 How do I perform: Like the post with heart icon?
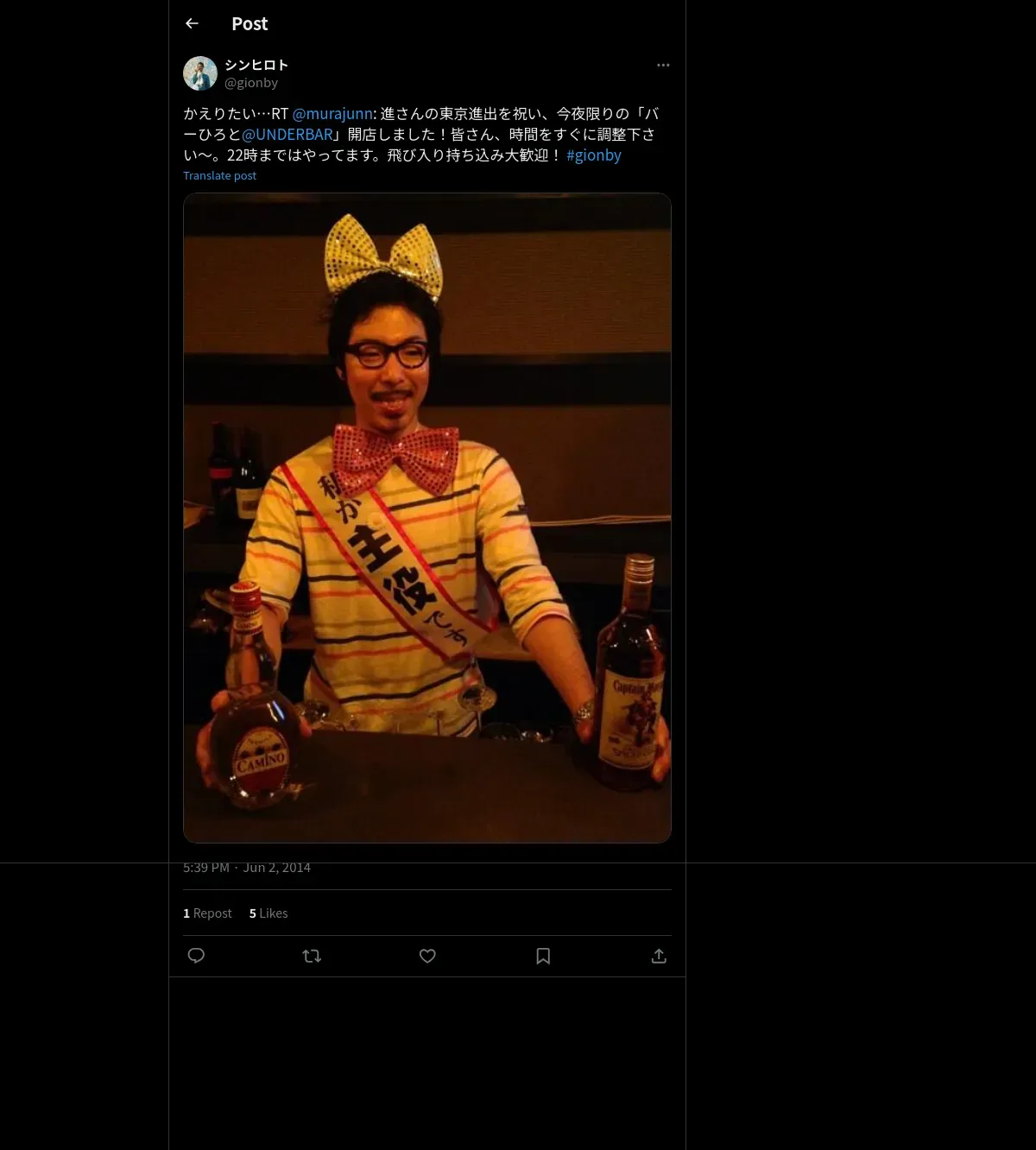[x=427, y=956]
